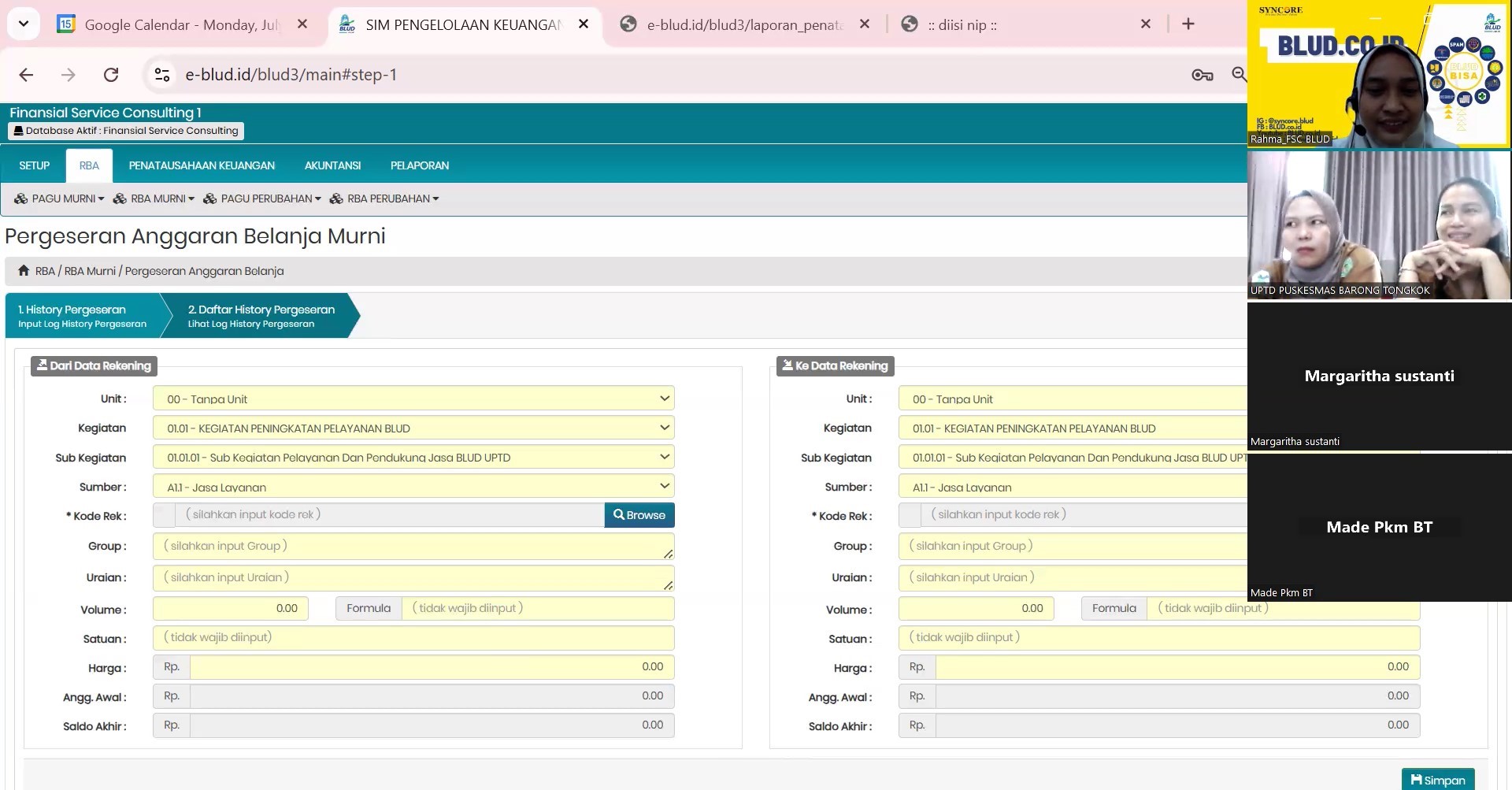
Task: Select Made Pkm BT participant tile
Action: click(x=1379, y=527)
